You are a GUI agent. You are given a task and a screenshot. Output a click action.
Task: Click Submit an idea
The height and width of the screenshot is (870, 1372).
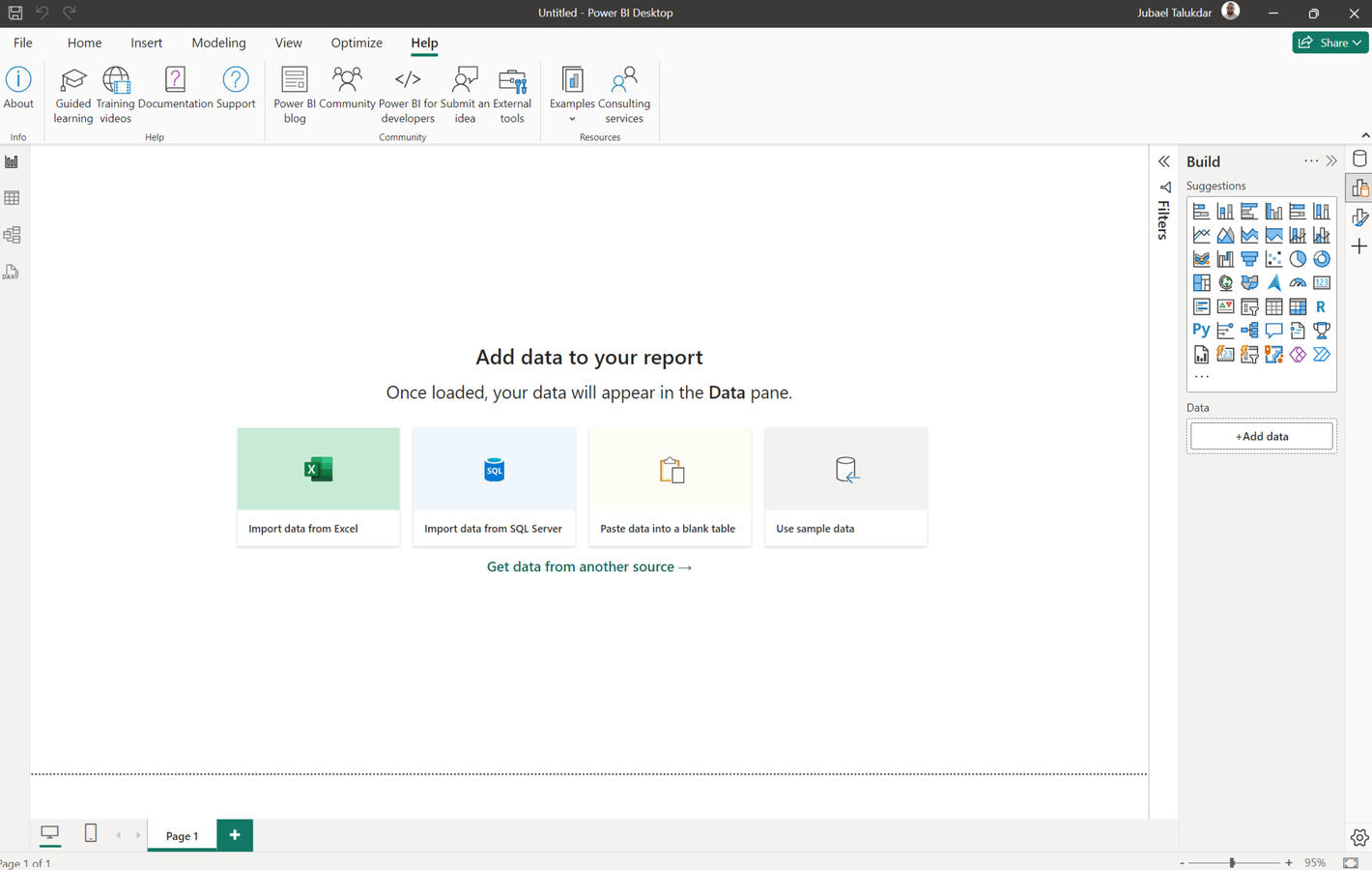coord(465,95)
